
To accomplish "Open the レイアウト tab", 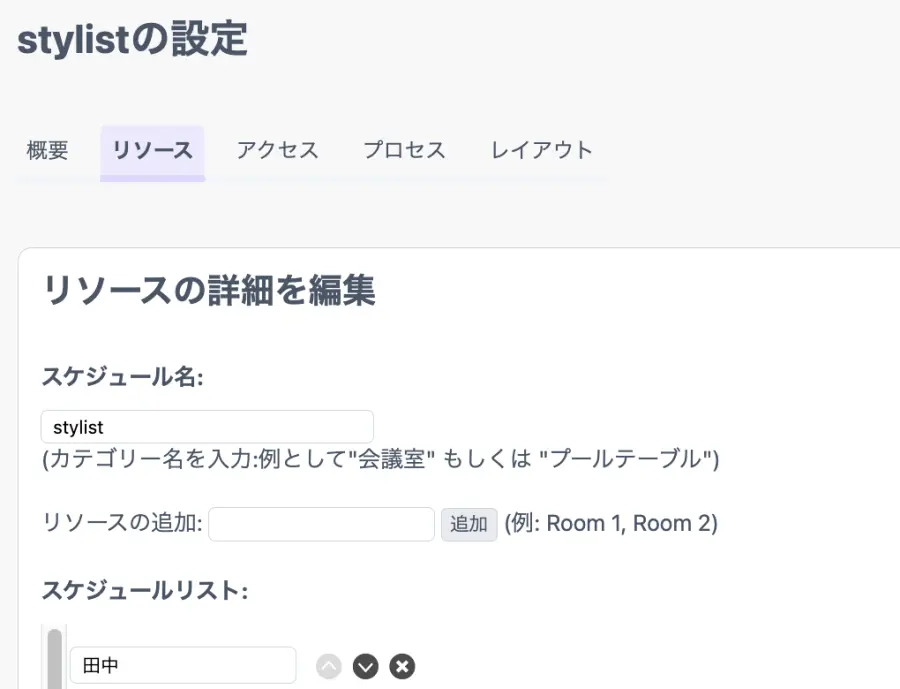I will click(x=542, y=151).
